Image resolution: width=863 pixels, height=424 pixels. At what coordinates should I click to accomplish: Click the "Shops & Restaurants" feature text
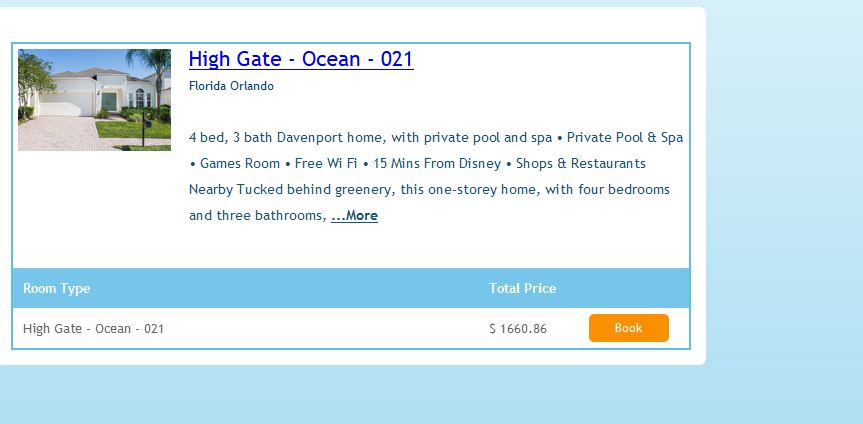pyautogui.click(x=581, y=164)
